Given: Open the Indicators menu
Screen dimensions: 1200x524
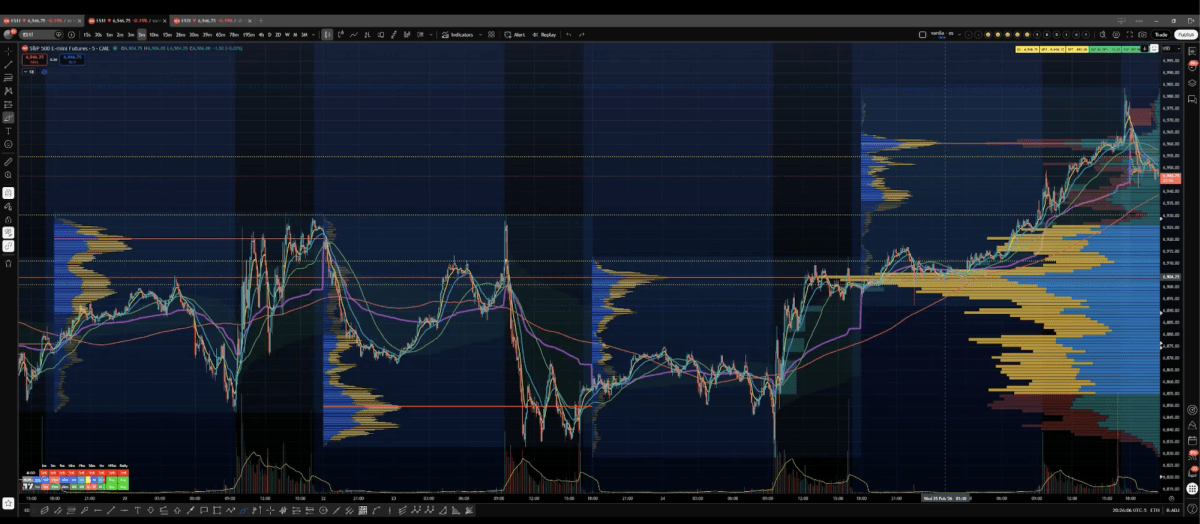Looking at the screenshot, I should tap(461, 34).
